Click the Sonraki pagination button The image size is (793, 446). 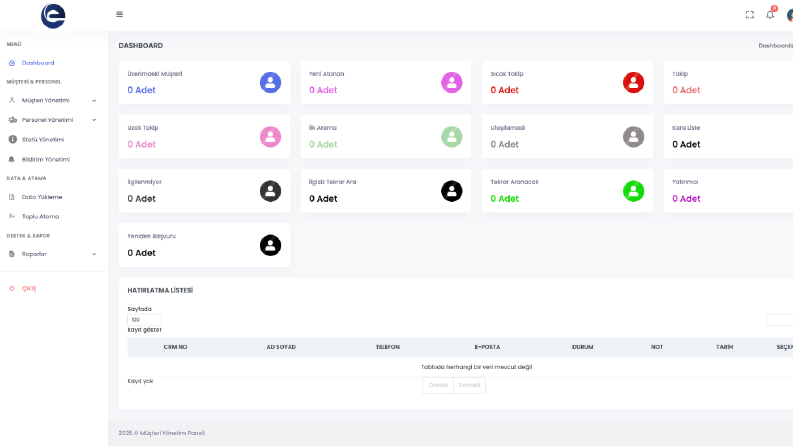pos(469,385)
